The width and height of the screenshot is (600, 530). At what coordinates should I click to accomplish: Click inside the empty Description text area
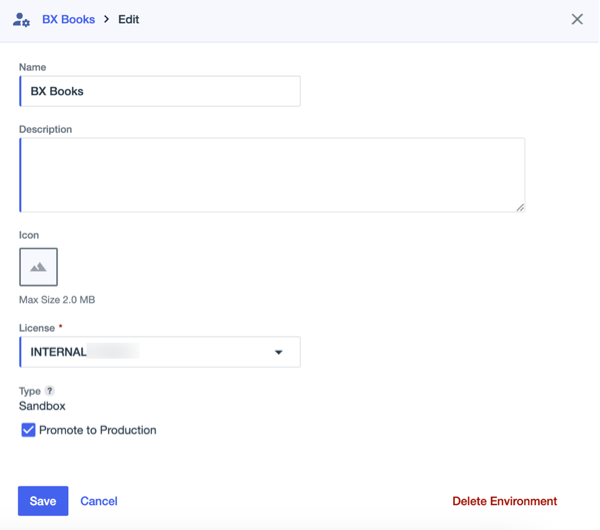tap(270, 175)
